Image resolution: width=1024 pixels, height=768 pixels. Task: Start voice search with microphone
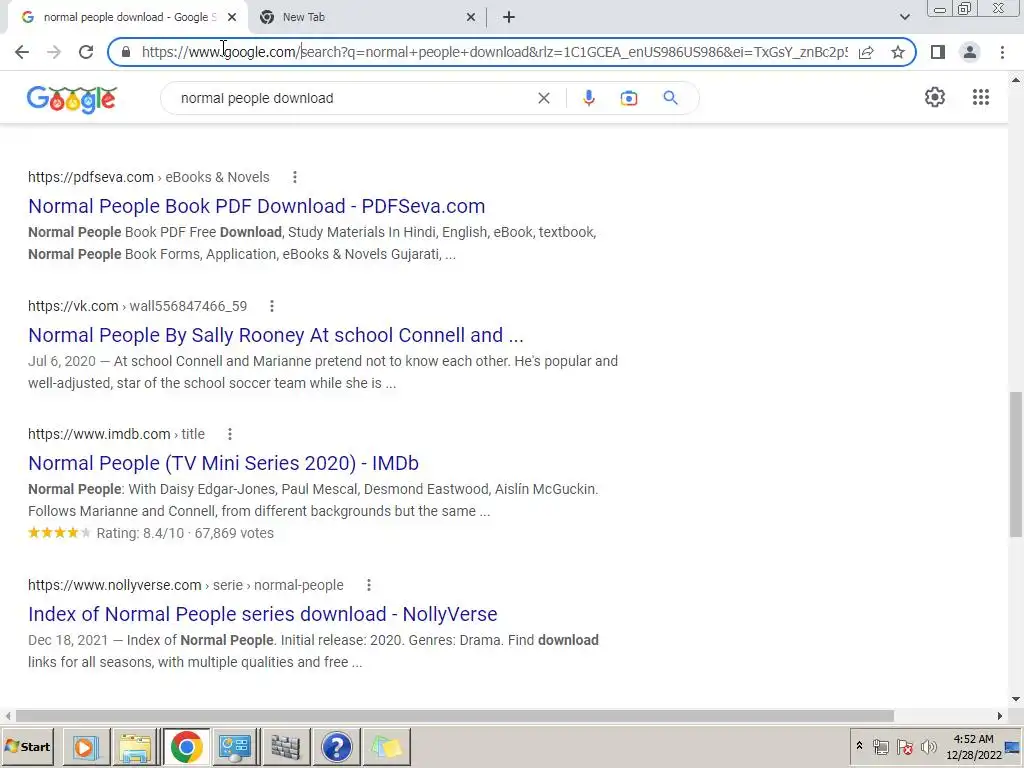[x=588, y=98]
